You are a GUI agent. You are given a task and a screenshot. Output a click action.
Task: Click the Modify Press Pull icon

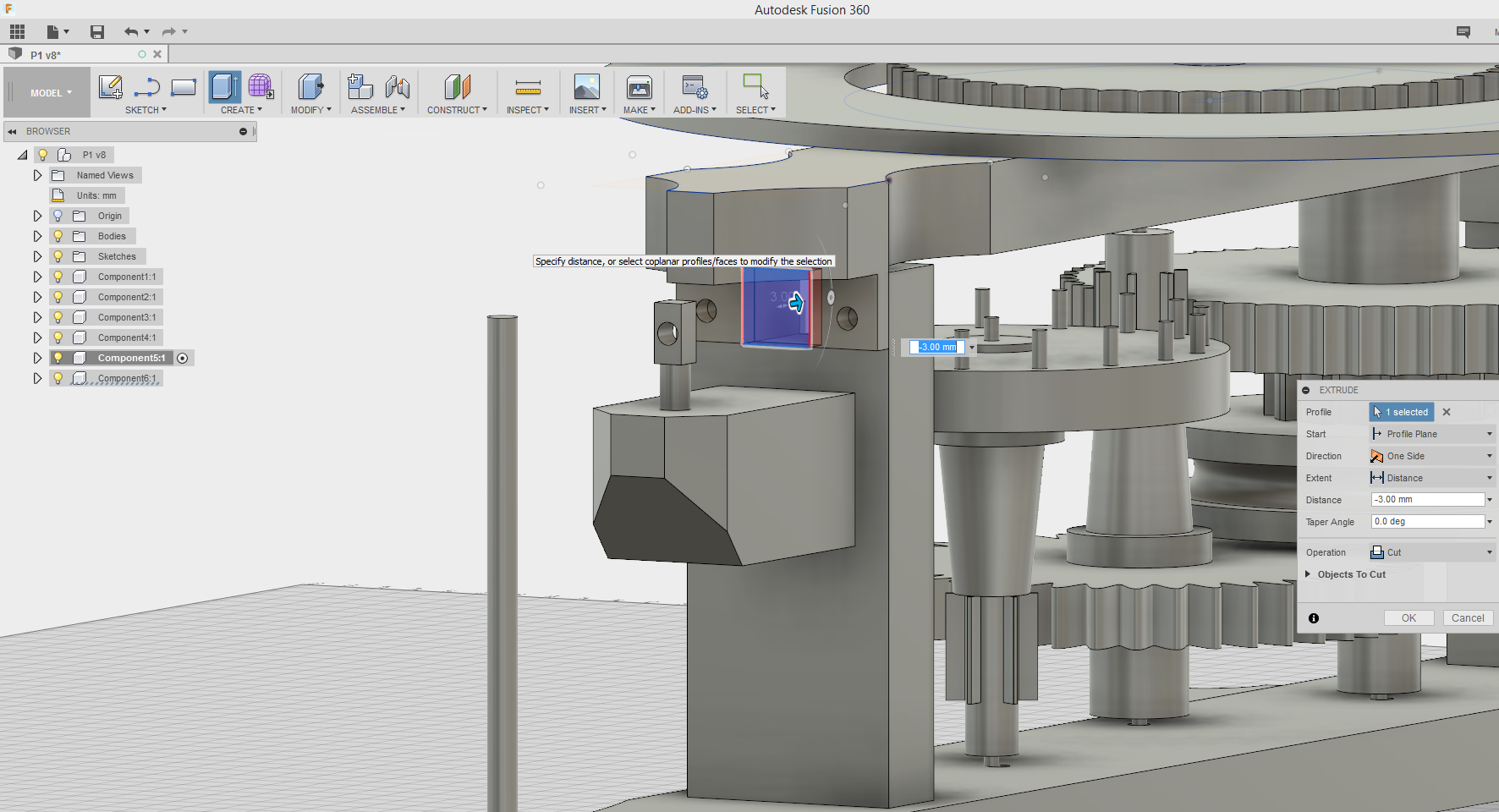tap(311, 87)
